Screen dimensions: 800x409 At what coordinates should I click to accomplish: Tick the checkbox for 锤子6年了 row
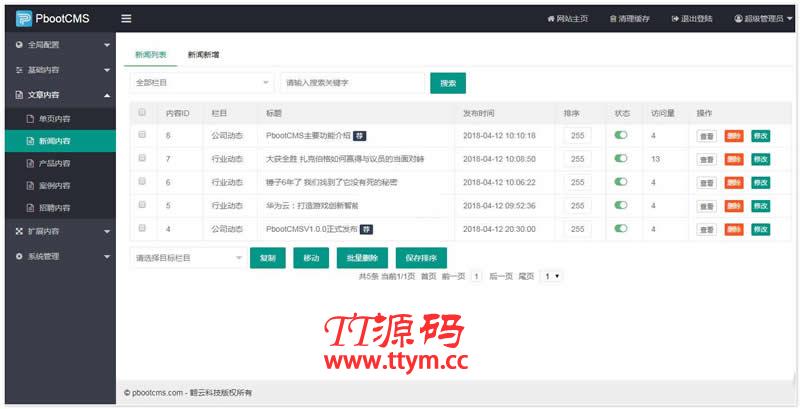(142, 181)
